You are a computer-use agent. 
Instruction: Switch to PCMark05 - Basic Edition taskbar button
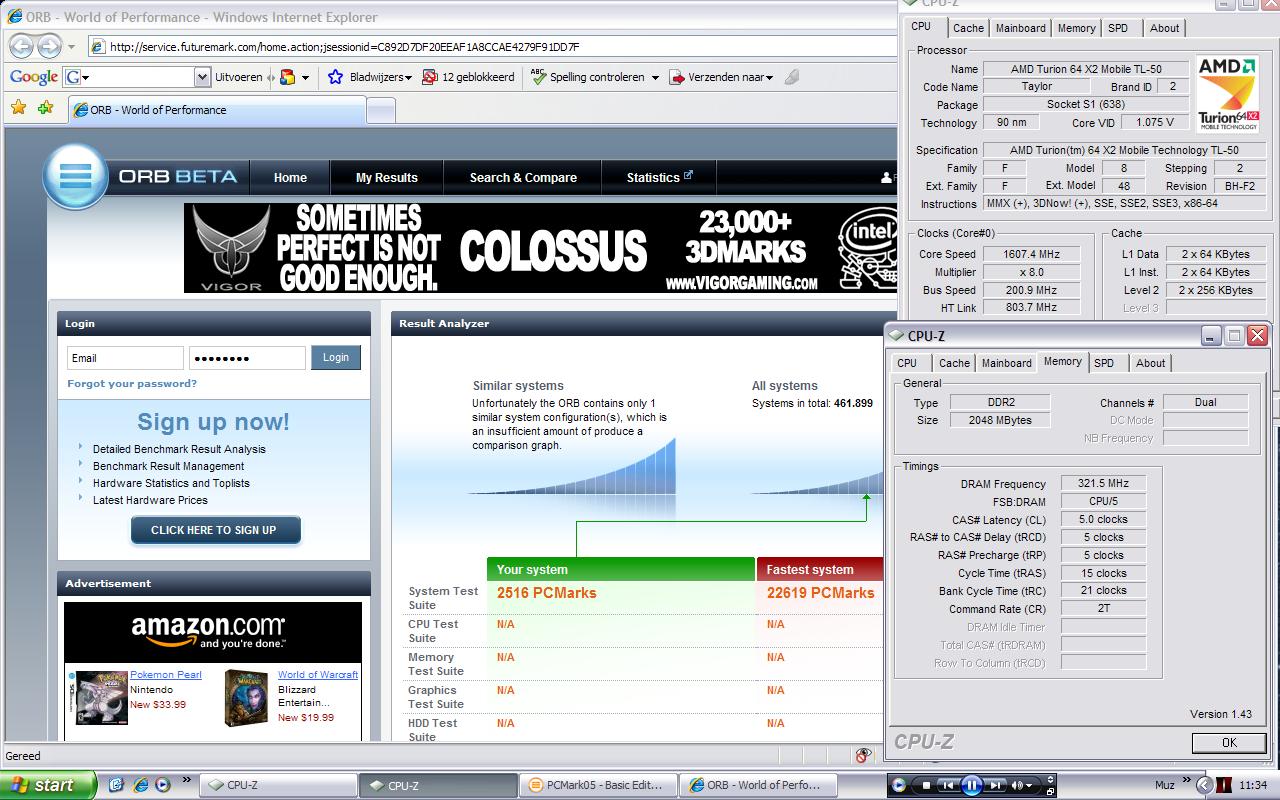(600, 785)
